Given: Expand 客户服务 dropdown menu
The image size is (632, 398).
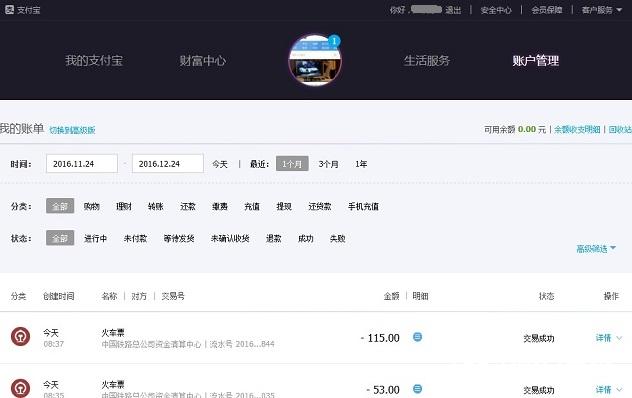Looking at the screenshot, I should (601, 10).
